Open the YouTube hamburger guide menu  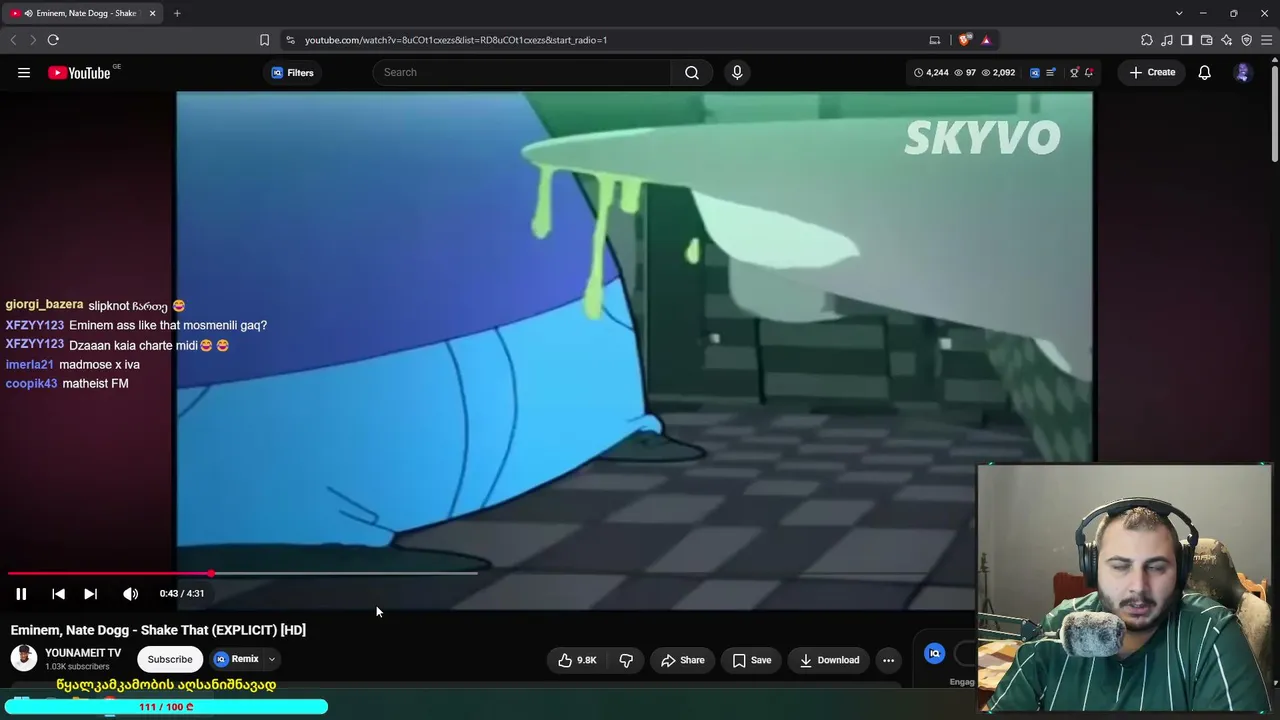(24, 72)
